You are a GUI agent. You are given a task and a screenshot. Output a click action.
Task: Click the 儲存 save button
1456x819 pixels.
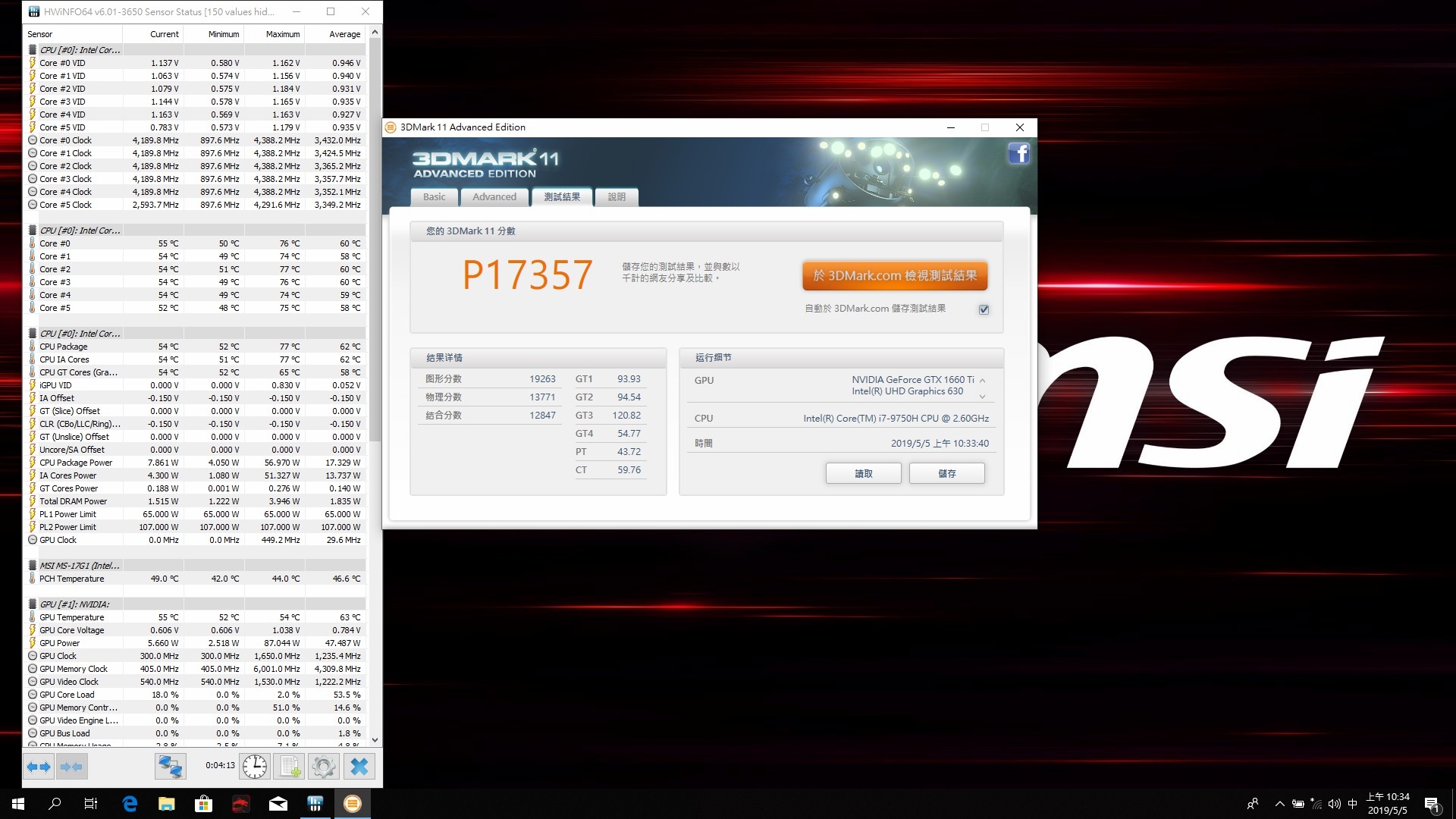[x=947, y=473]
